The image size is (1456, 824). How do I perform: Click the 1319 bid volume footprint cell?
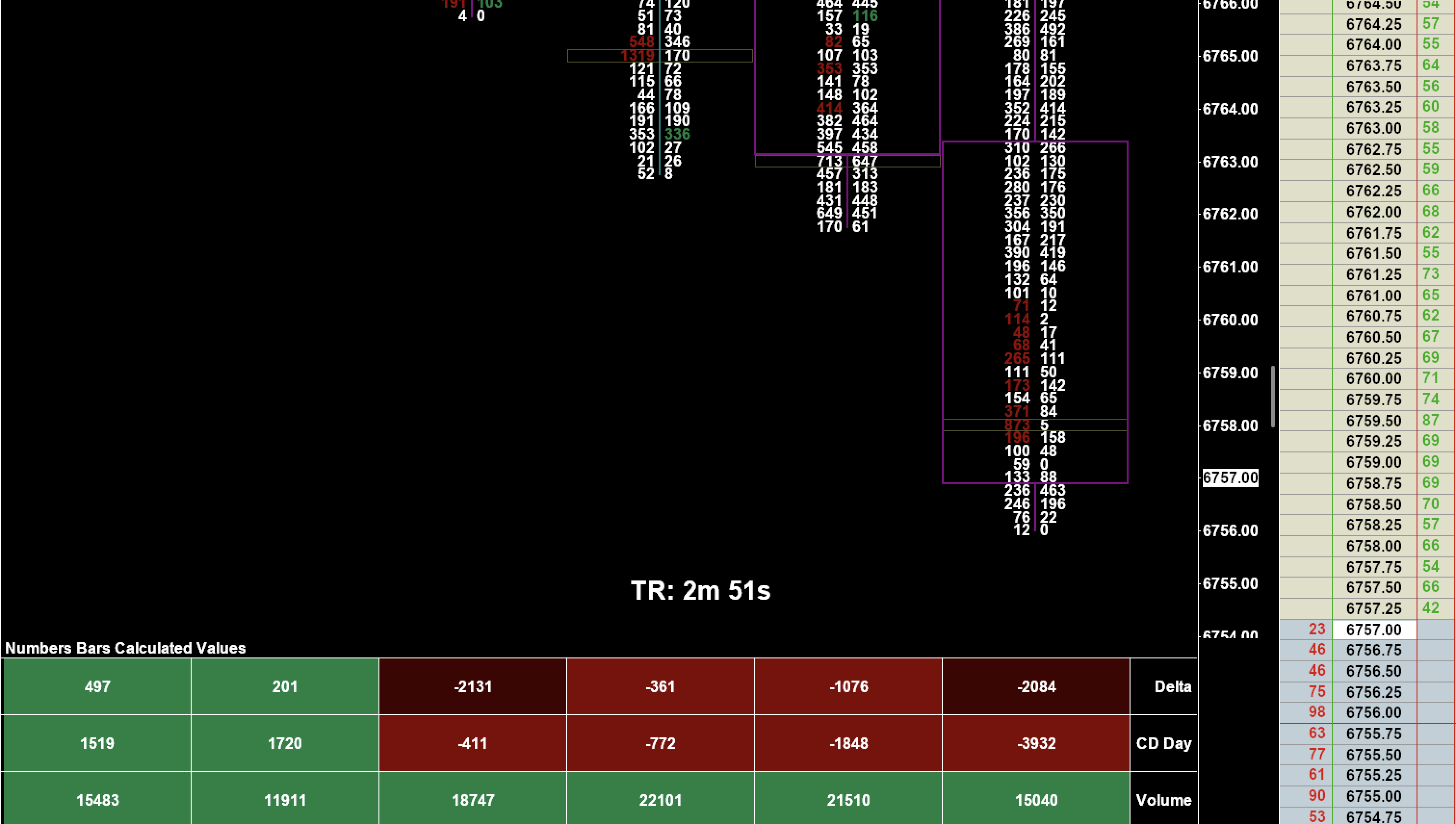[x=637, y=55]
